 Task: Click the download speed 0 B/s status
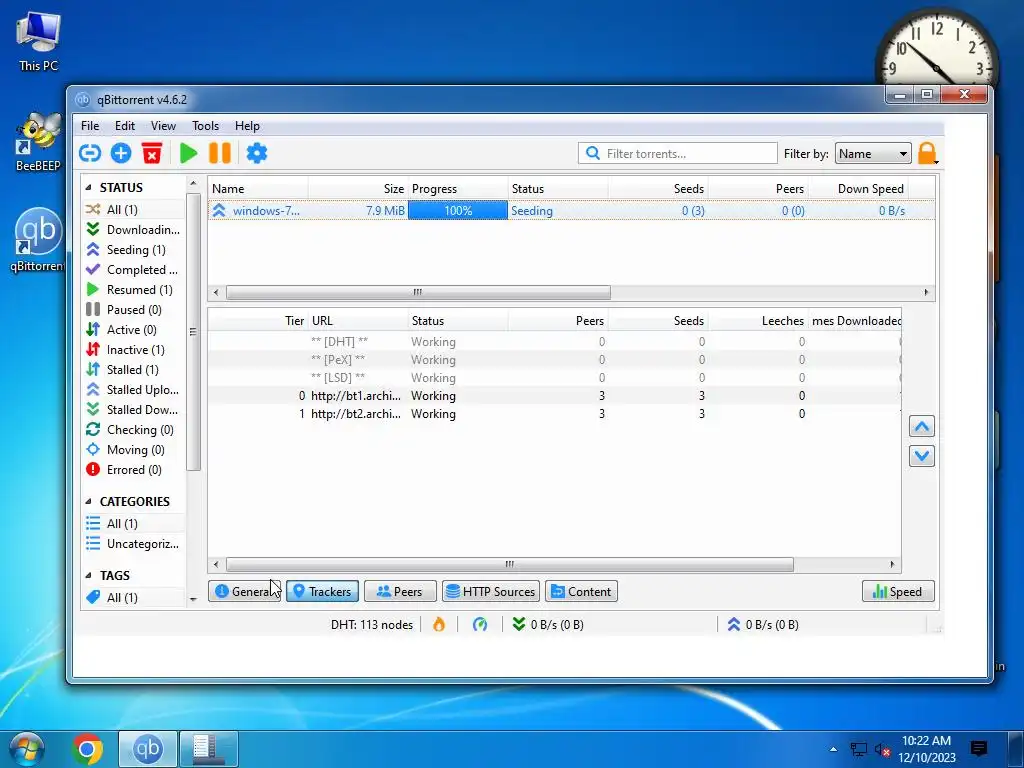pyautogui.click(x=548, y=624)
